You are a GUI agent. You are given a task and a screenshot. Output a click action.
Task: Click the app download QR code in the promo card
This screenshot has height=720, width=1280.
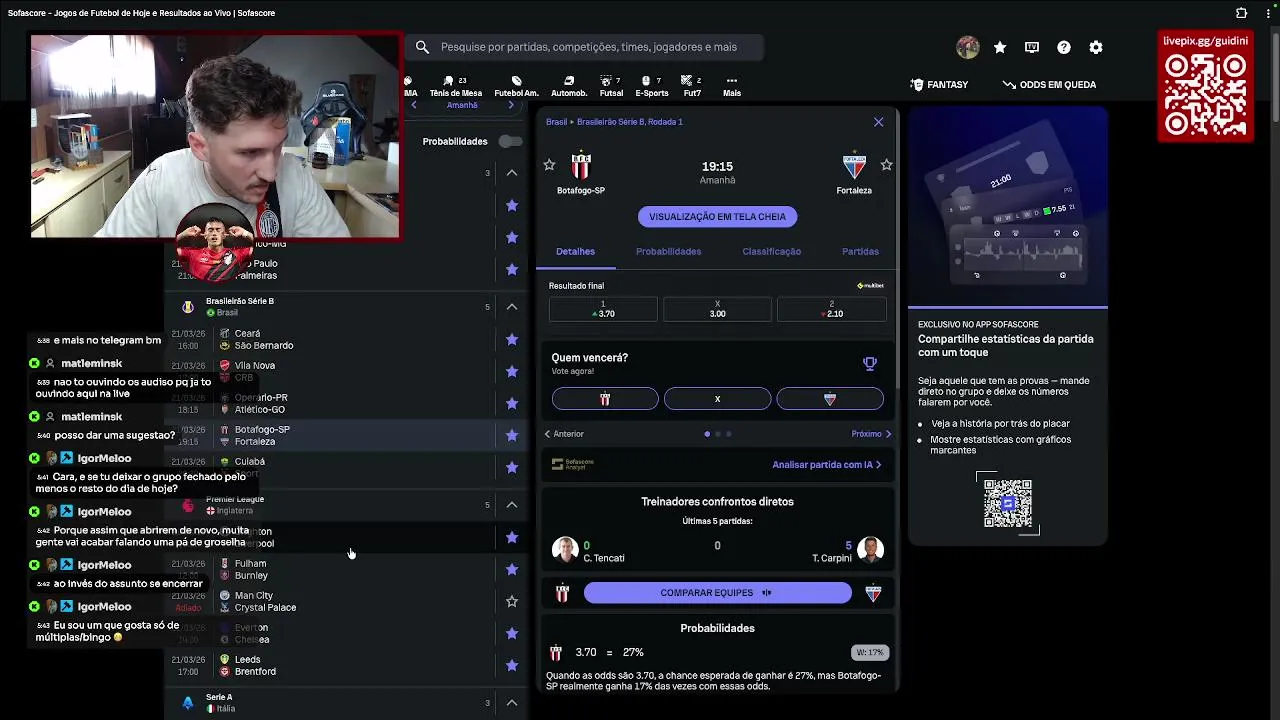tap(1007, 503)
